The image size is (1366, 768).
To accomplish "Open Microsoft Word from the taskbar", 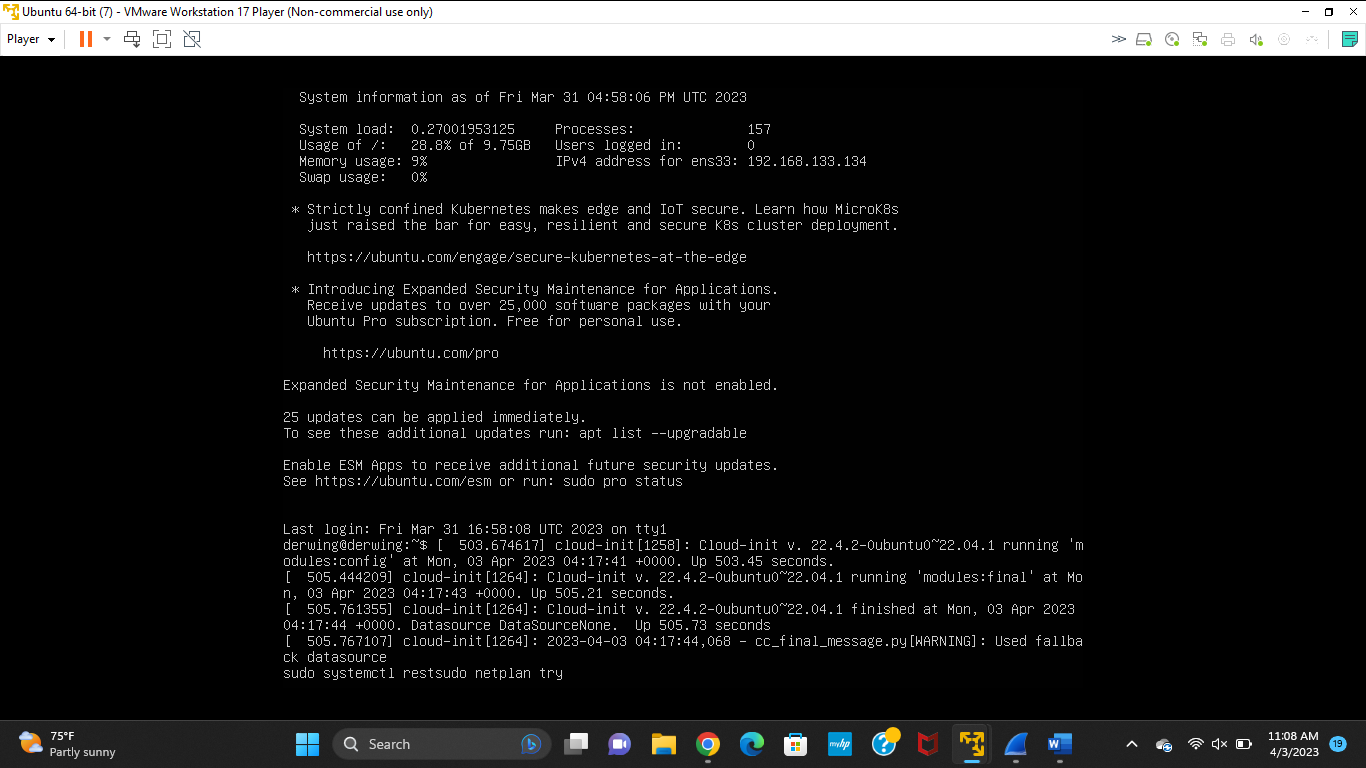I will point(1059,744).
